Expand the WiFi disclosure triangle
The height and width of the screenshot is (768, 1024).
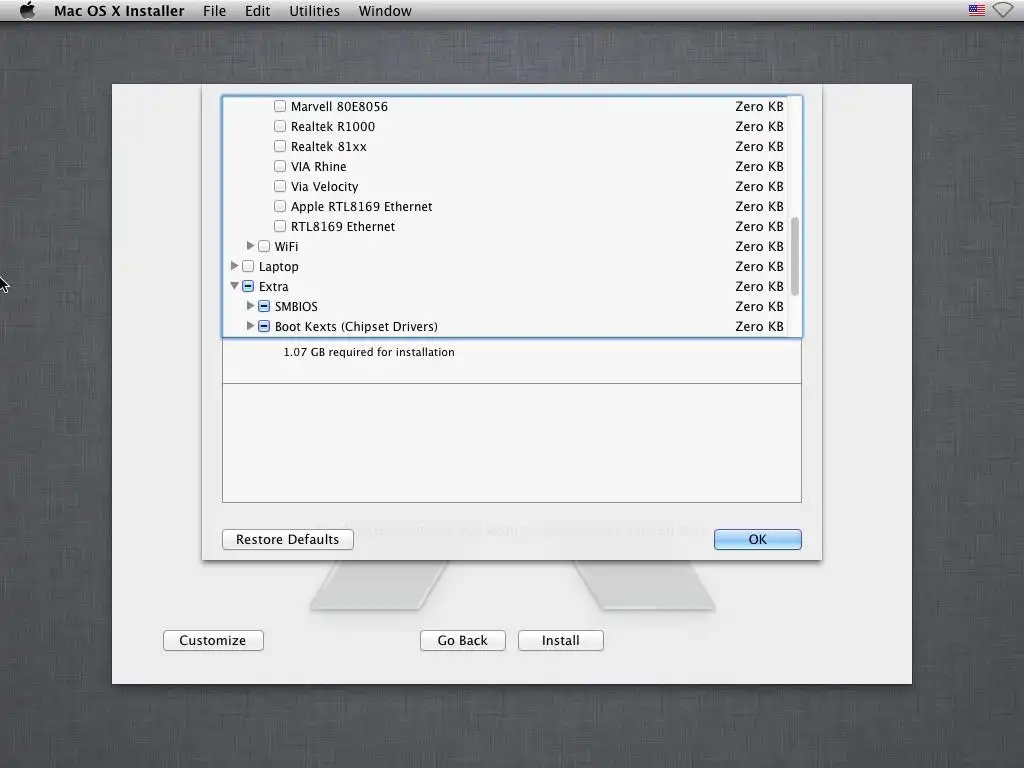point(250,246)
